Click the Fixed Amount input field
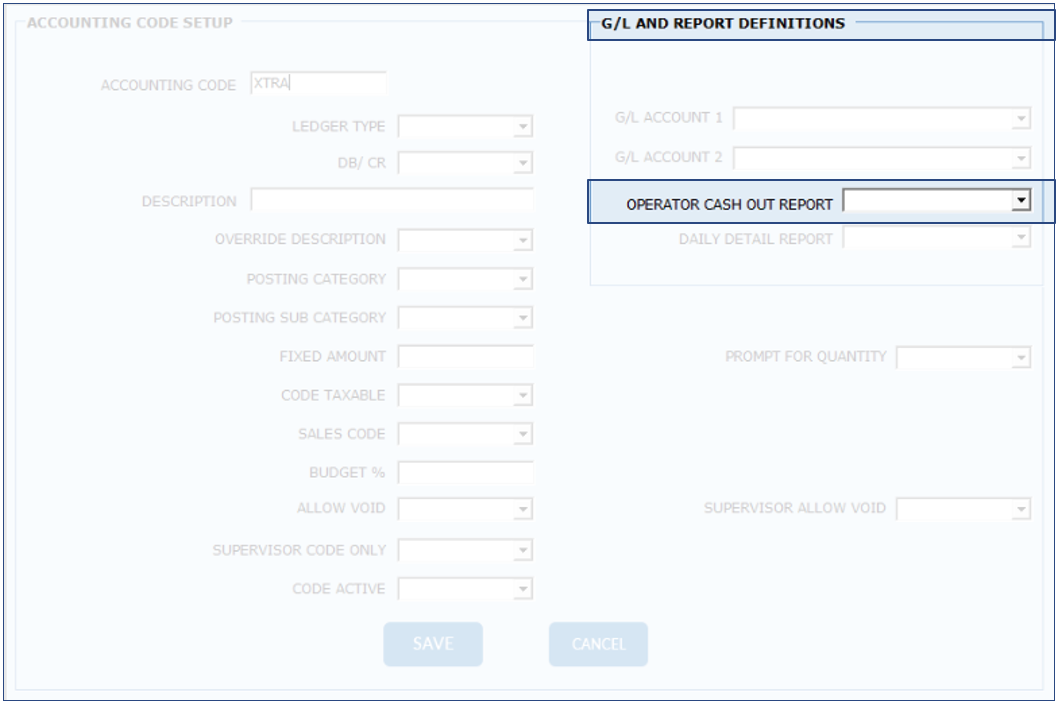Viewport: 1058px width, 704px height. [465, 356]
